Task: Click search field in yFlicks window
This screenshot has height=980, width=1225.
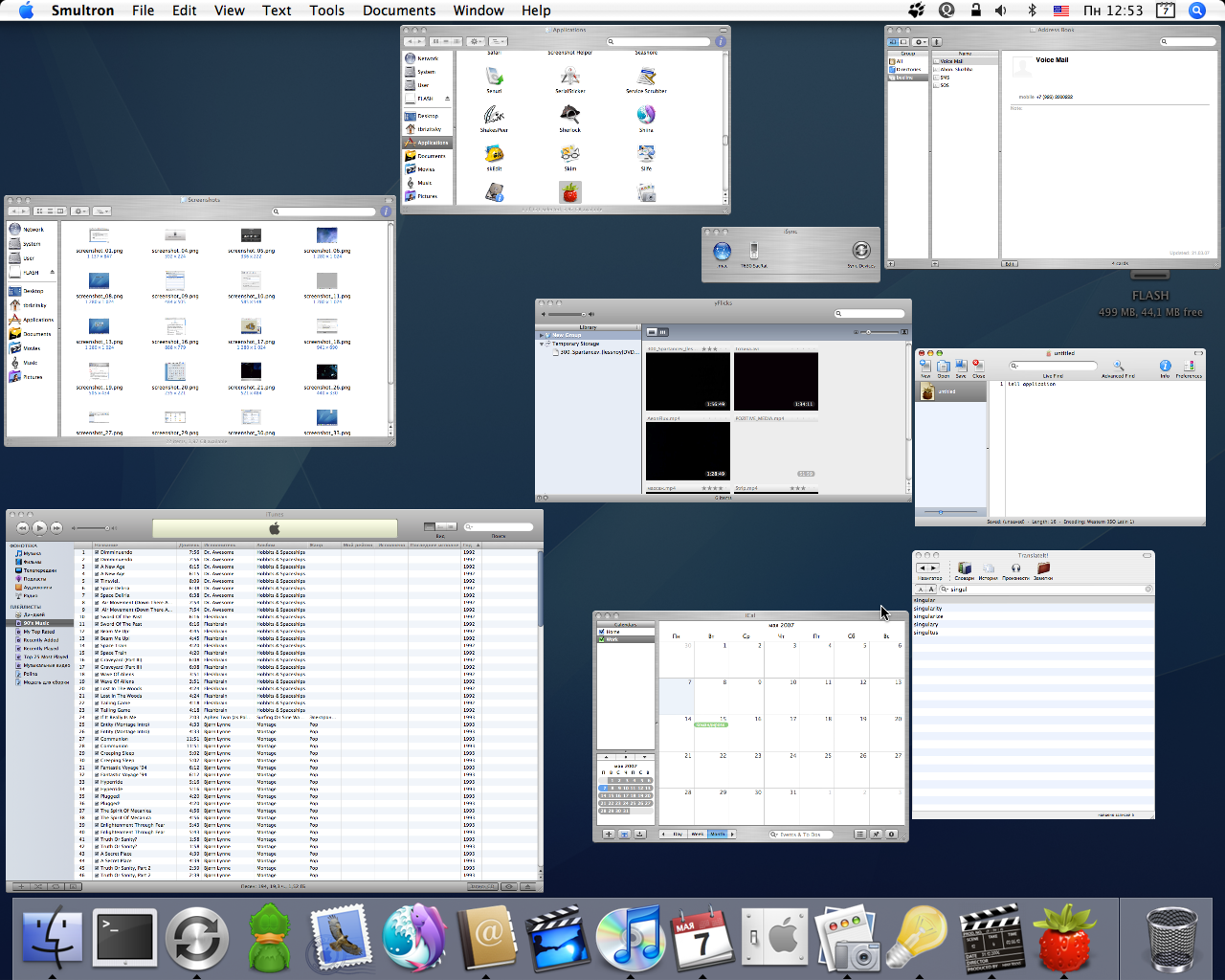Action: tap(869, 314)
